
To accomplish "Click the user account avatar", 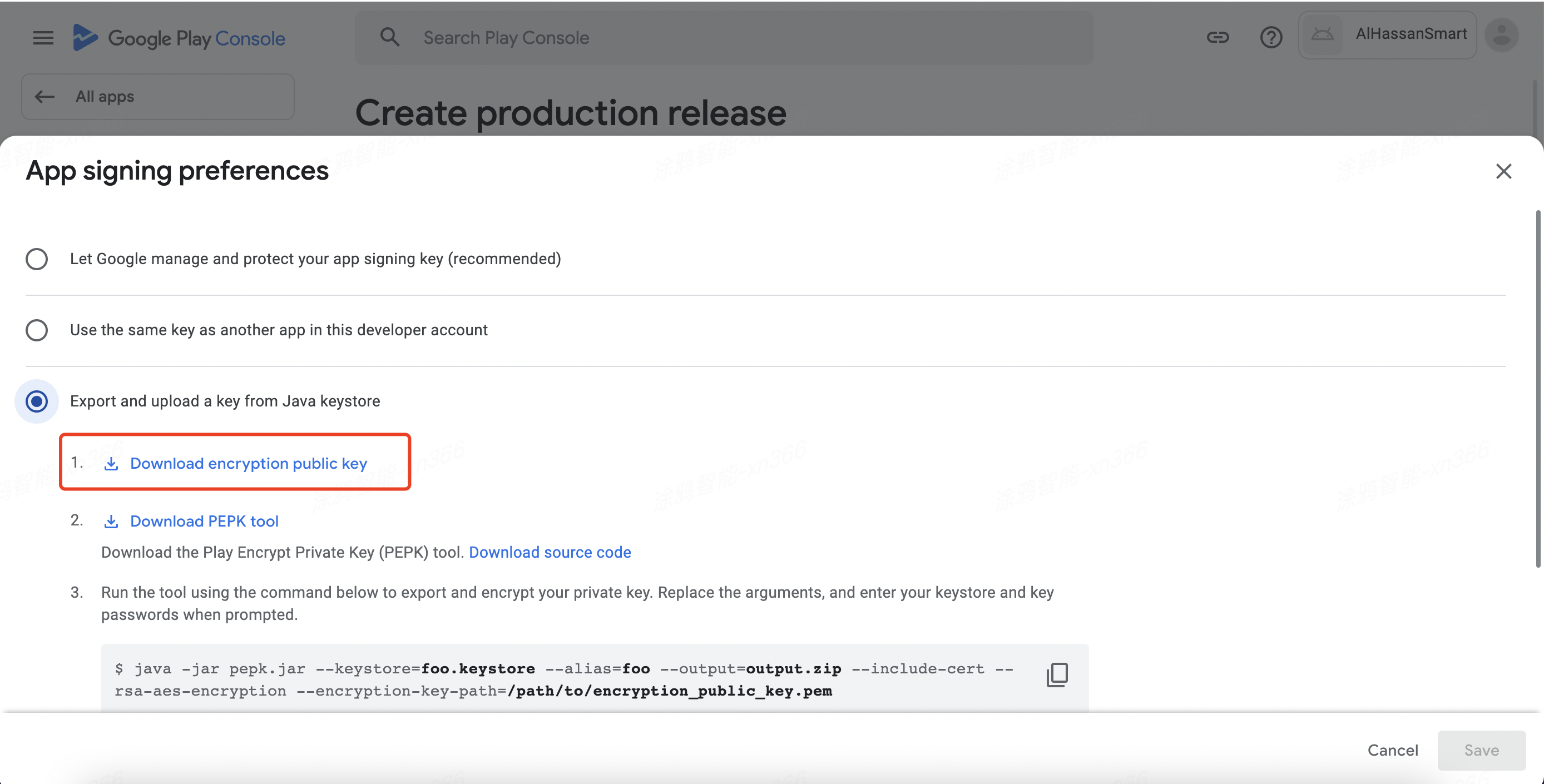I will point(1501,35).
